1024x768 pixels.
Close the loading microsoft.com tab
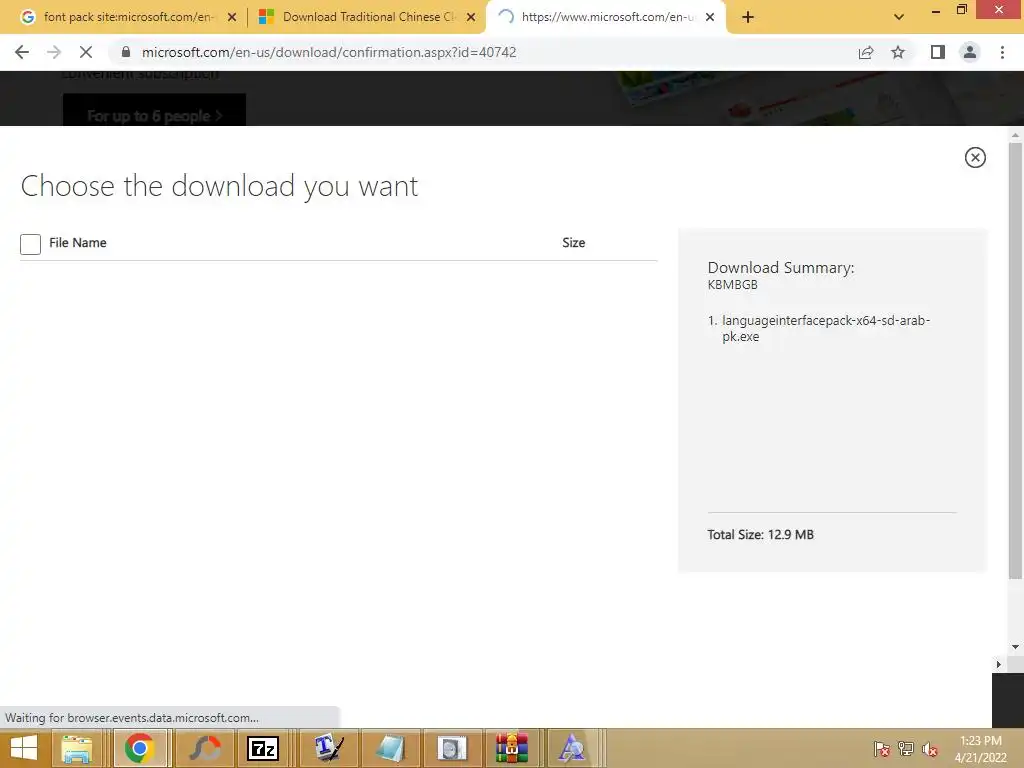[x=710, y=17]
